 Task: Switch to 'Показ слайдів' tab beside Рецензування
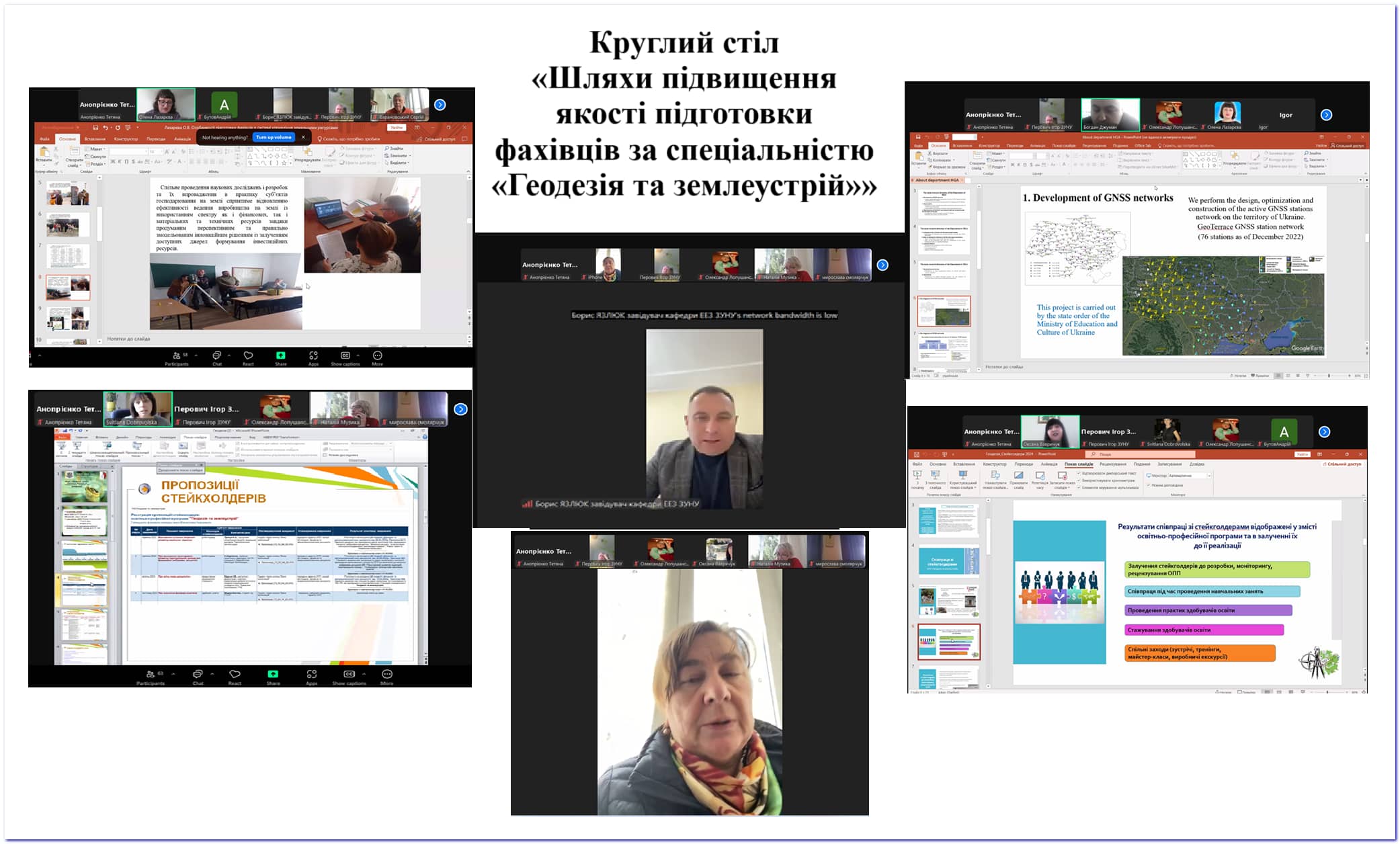tap(1078, 464)
